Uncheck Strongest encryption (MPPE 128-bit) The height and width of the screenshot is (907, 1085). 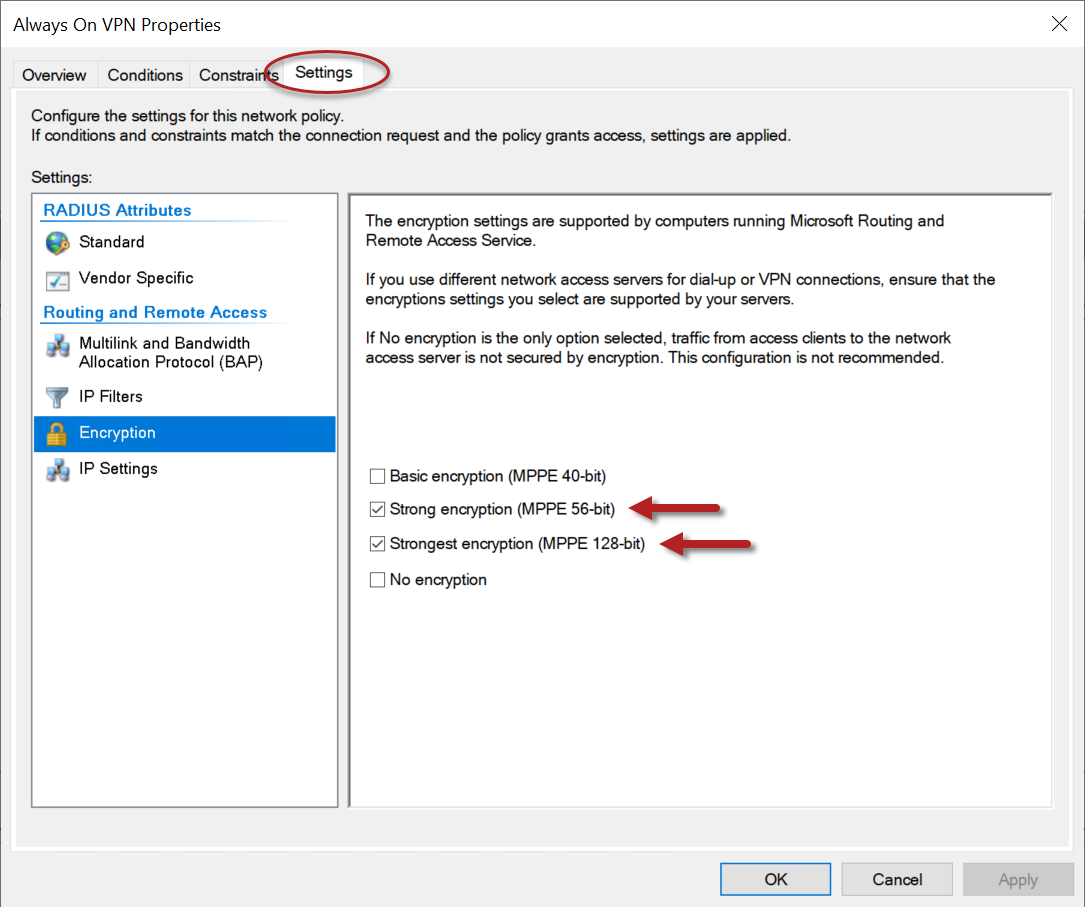click(377, 544)
